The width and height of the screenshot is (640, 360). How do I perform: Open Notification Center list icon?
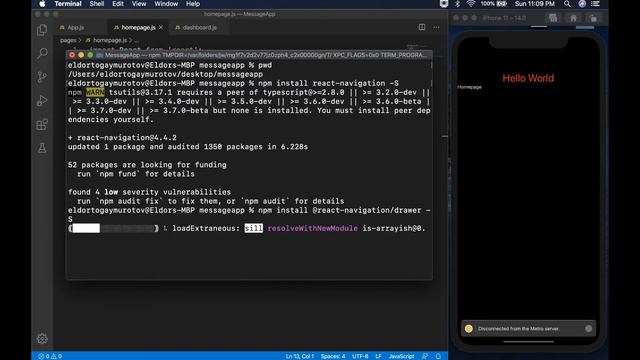[x=596, y=4]
